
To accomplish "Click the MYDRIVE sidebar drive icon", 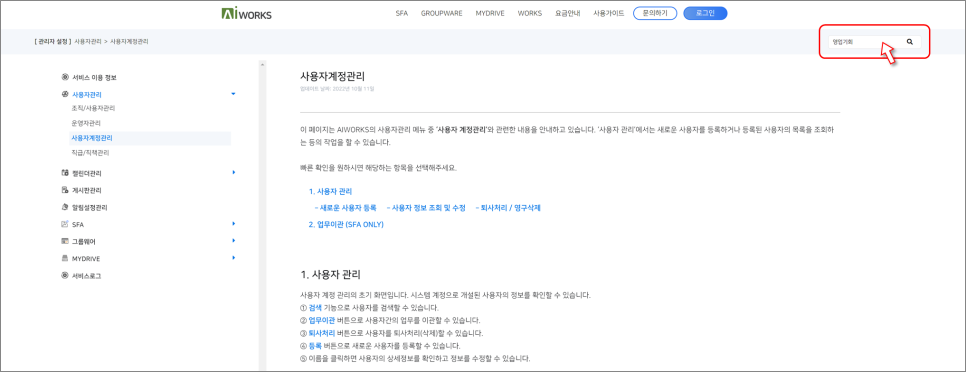I will click(65, 259).
